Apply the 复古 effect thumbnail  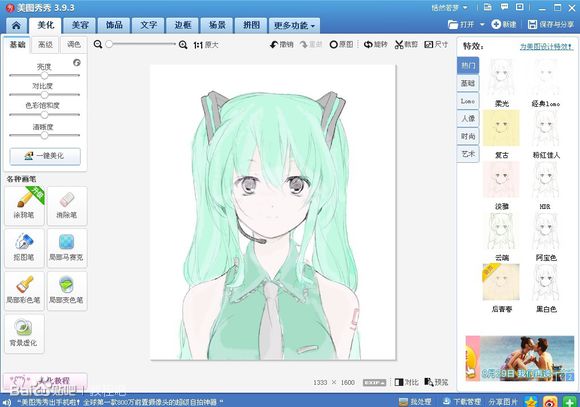coord(501,128)
